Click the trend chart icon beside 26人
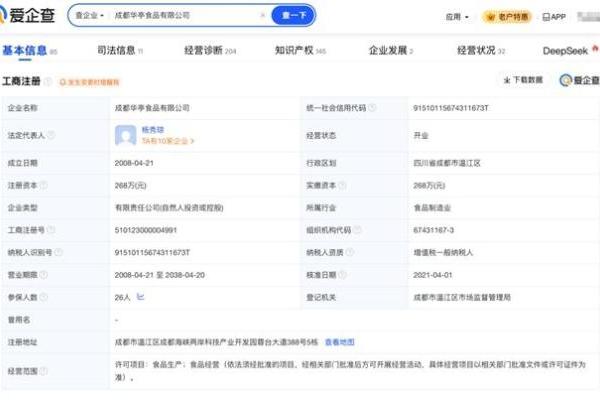600x400 pixels. (140, 297)
